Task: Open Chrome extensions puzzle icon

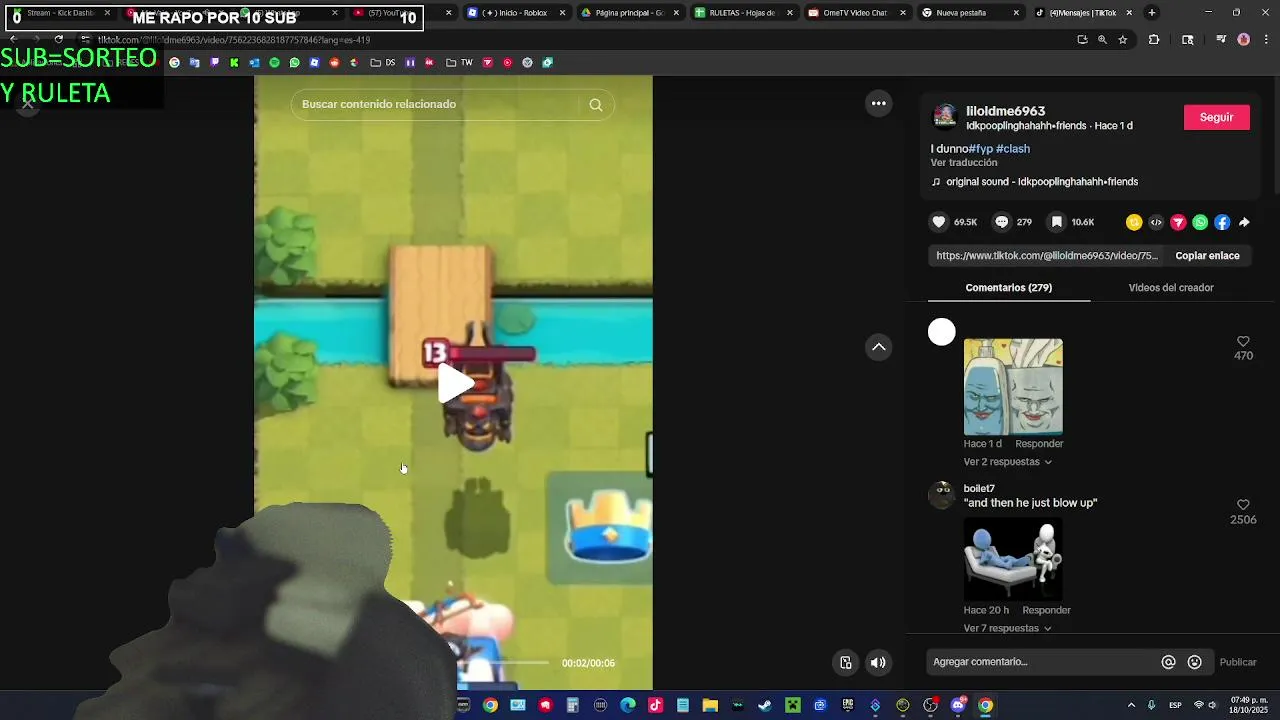Action: [x=1154, y=40]
